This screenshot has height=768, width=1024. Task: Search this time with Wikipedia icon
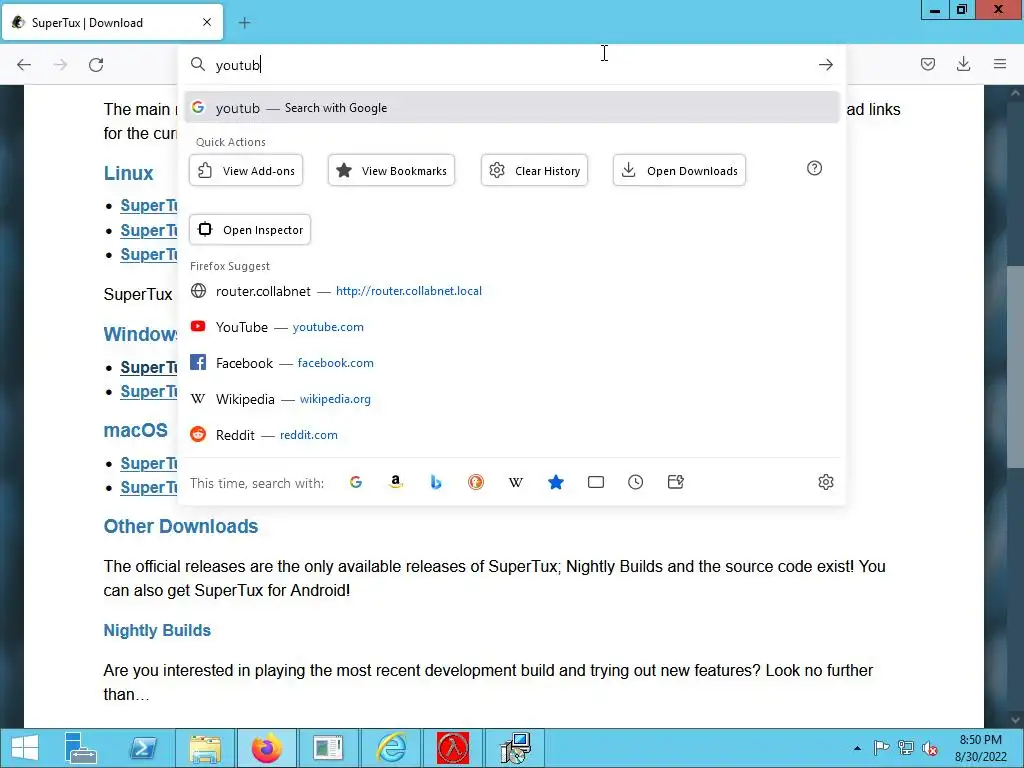tap(516, 482)
